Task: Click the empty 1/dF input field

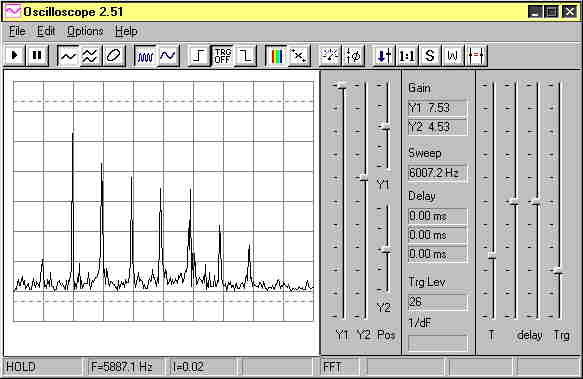Action: tap(438, 343)
